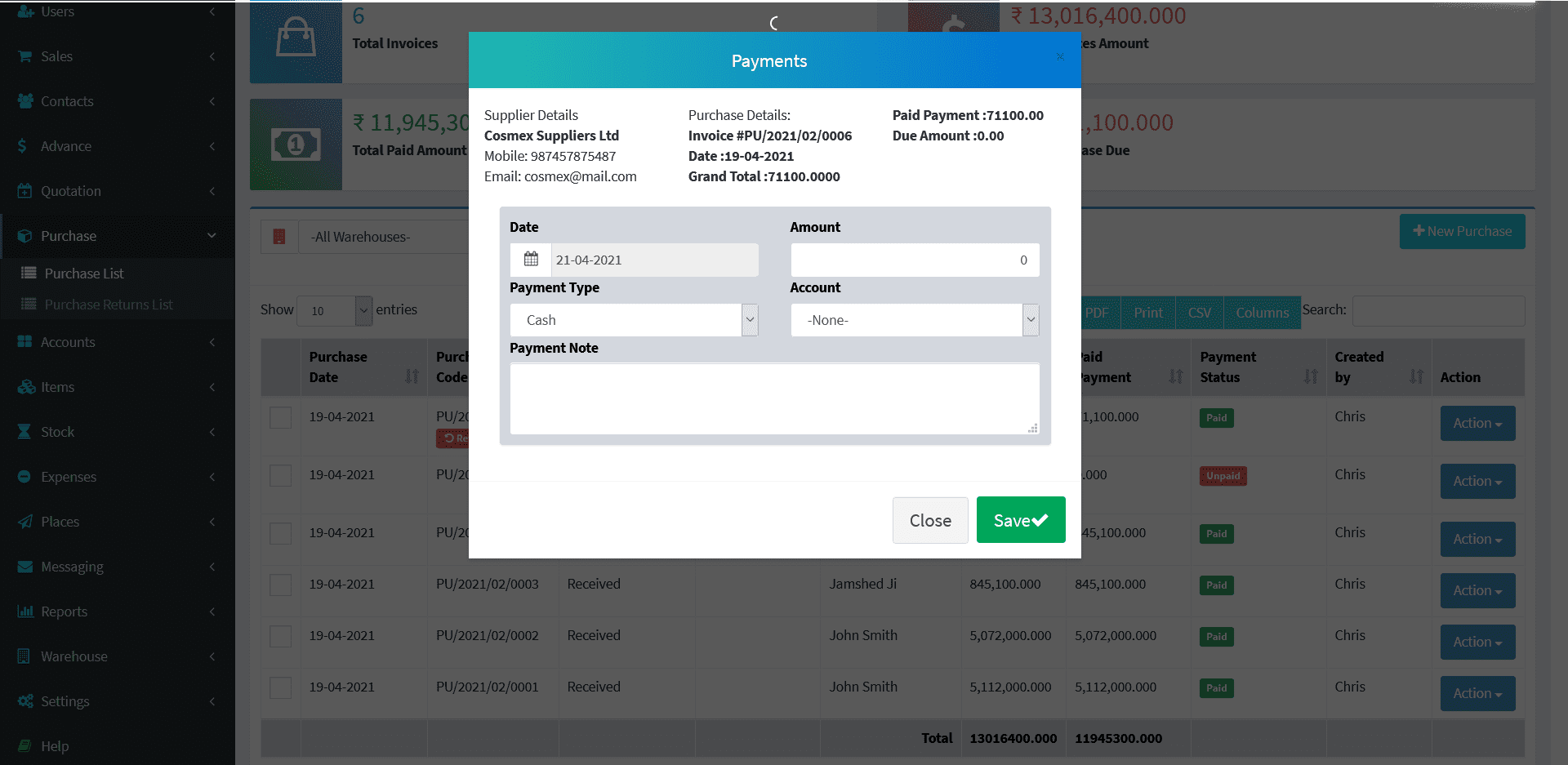Click the Payment Status column sort icon

click(x=1311, y=376)
